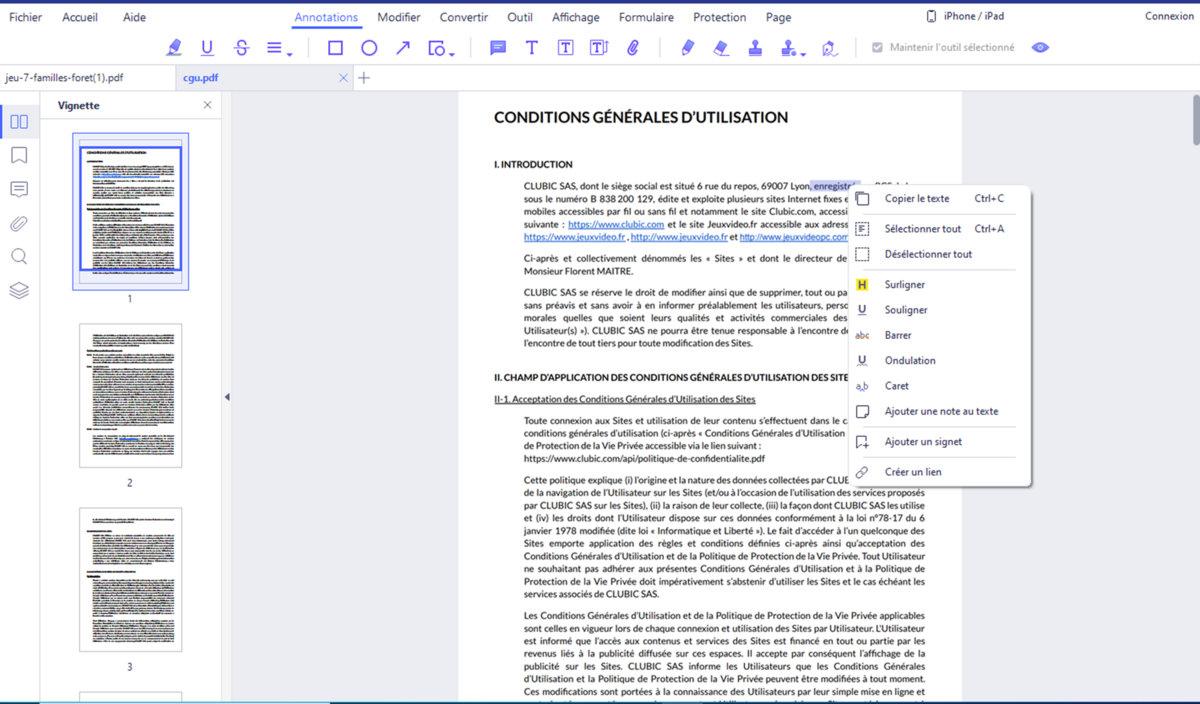The width and height of the screenshot is (1200, 704).
Task: Select the Eraser tool
Action: coord(721,47)
